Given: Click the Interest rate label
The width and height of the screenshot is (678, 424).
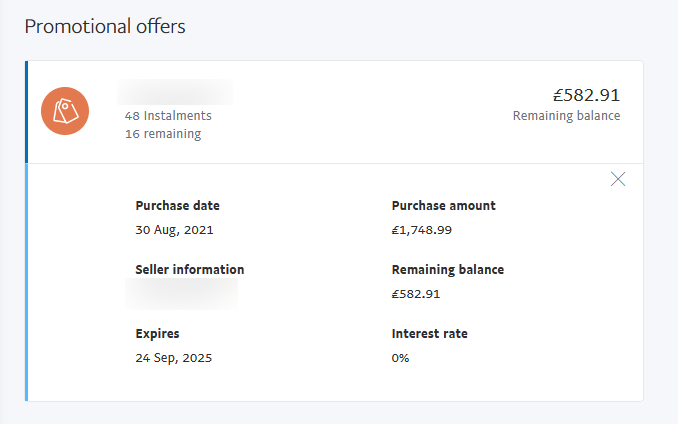Looking at the screenshot, I should (x=429, y=334).
